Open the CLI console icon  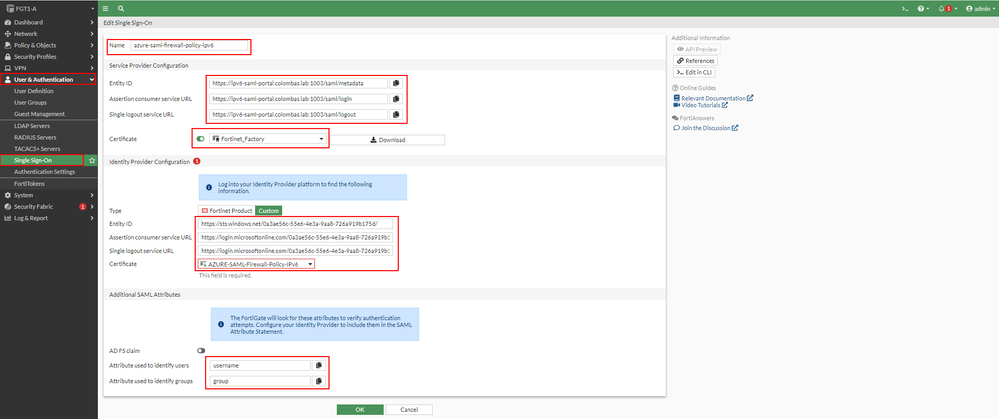[904, 9]
